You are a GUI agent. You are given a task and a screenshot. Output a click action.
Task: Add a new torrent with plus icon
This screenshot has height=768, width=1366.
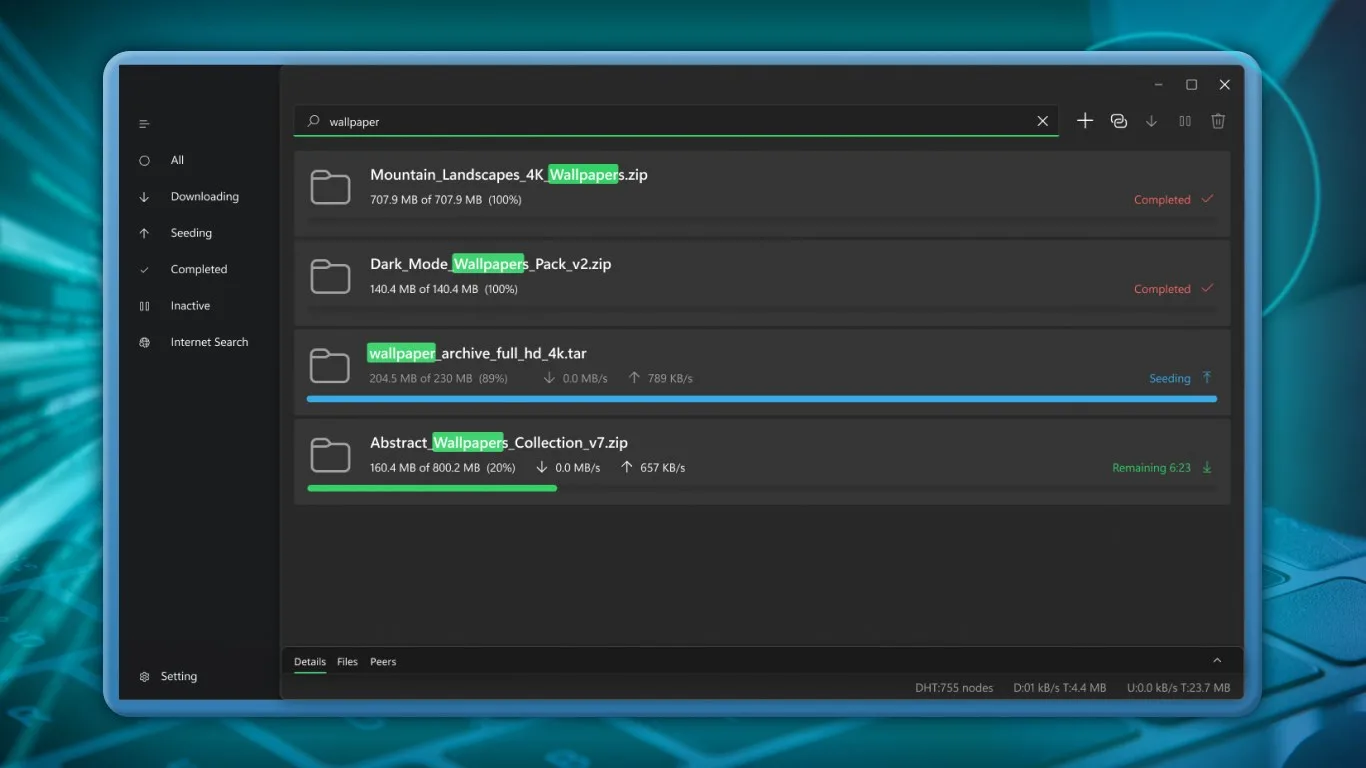coord(1085,121)
